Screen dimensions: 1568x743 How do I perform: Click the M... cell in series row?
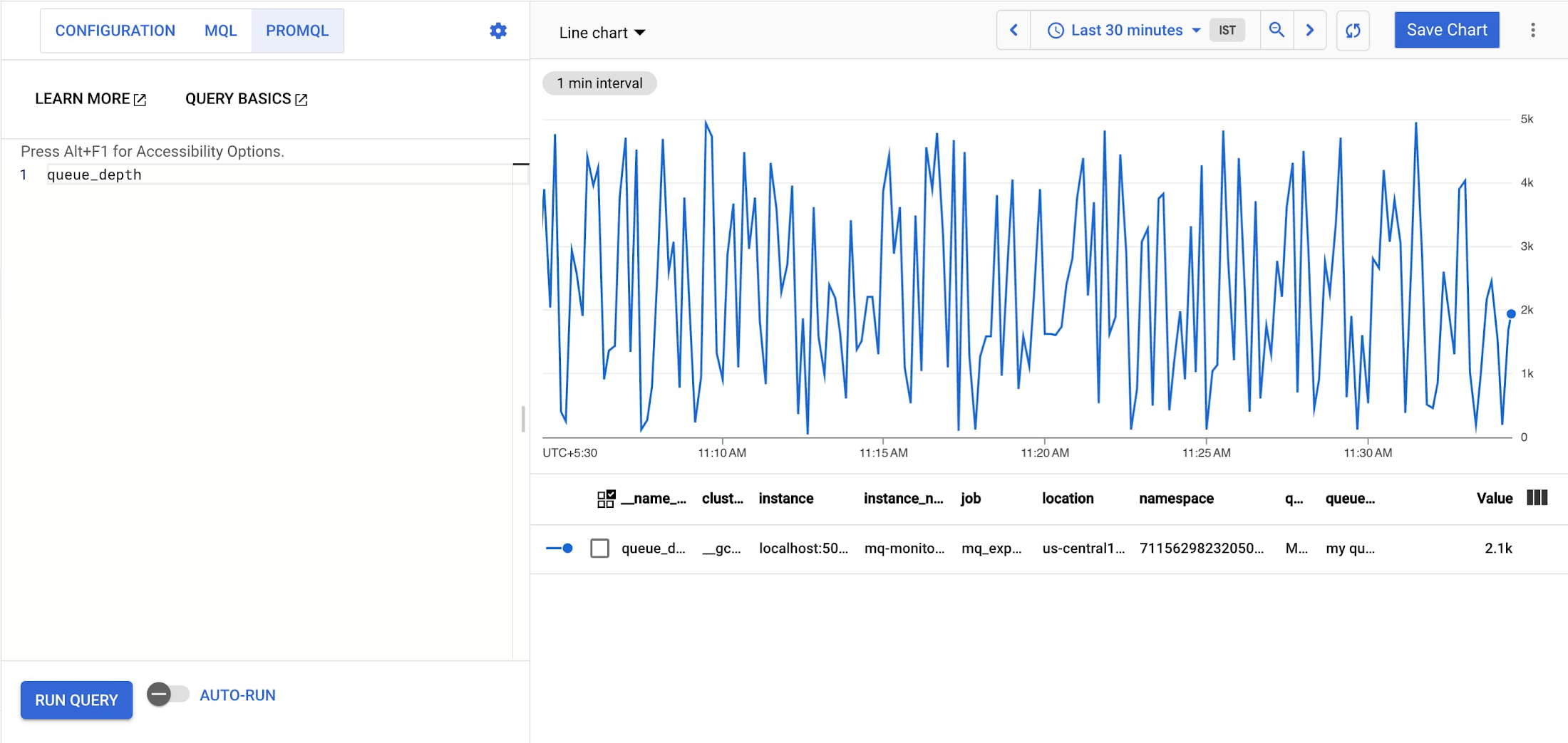tap(1296, 548)
